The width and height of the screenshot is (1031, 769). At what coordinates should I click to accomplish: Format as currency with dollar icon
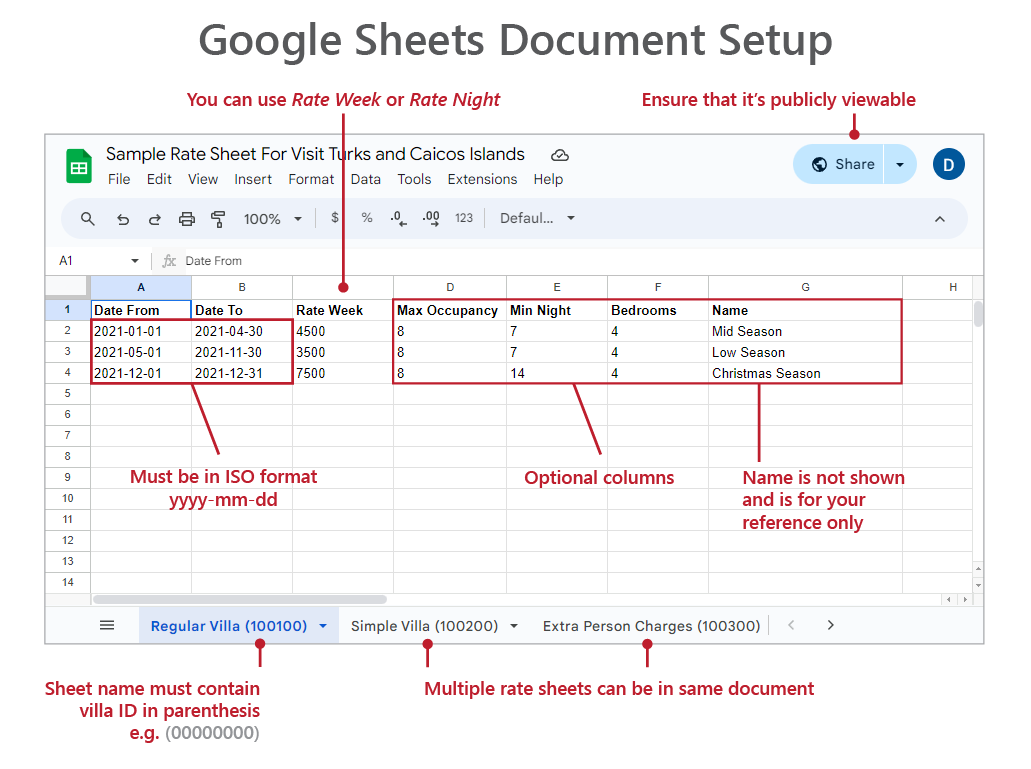click(x=335, y=218)
